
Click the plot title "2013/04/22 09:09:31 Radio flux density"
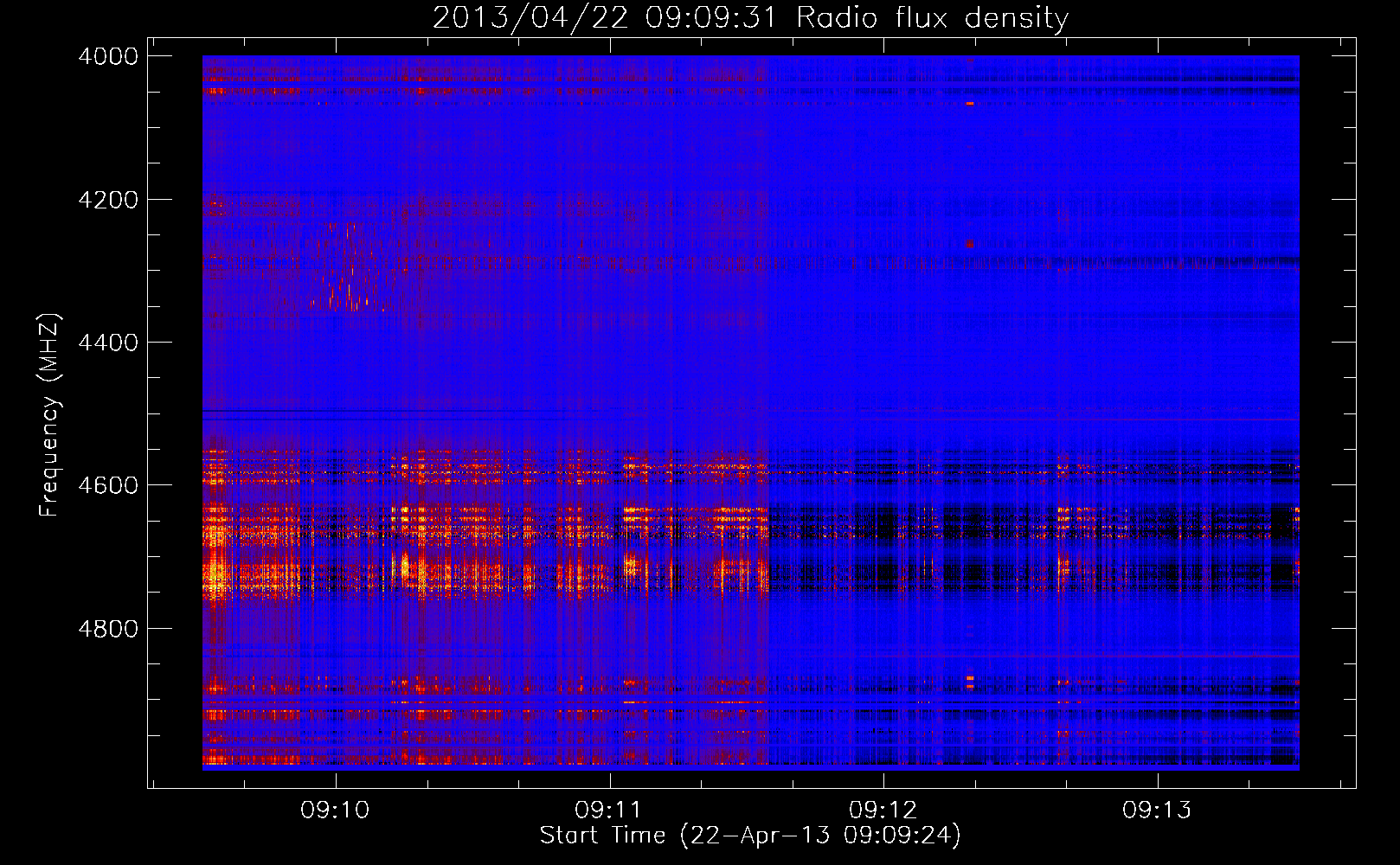point(750,17)
